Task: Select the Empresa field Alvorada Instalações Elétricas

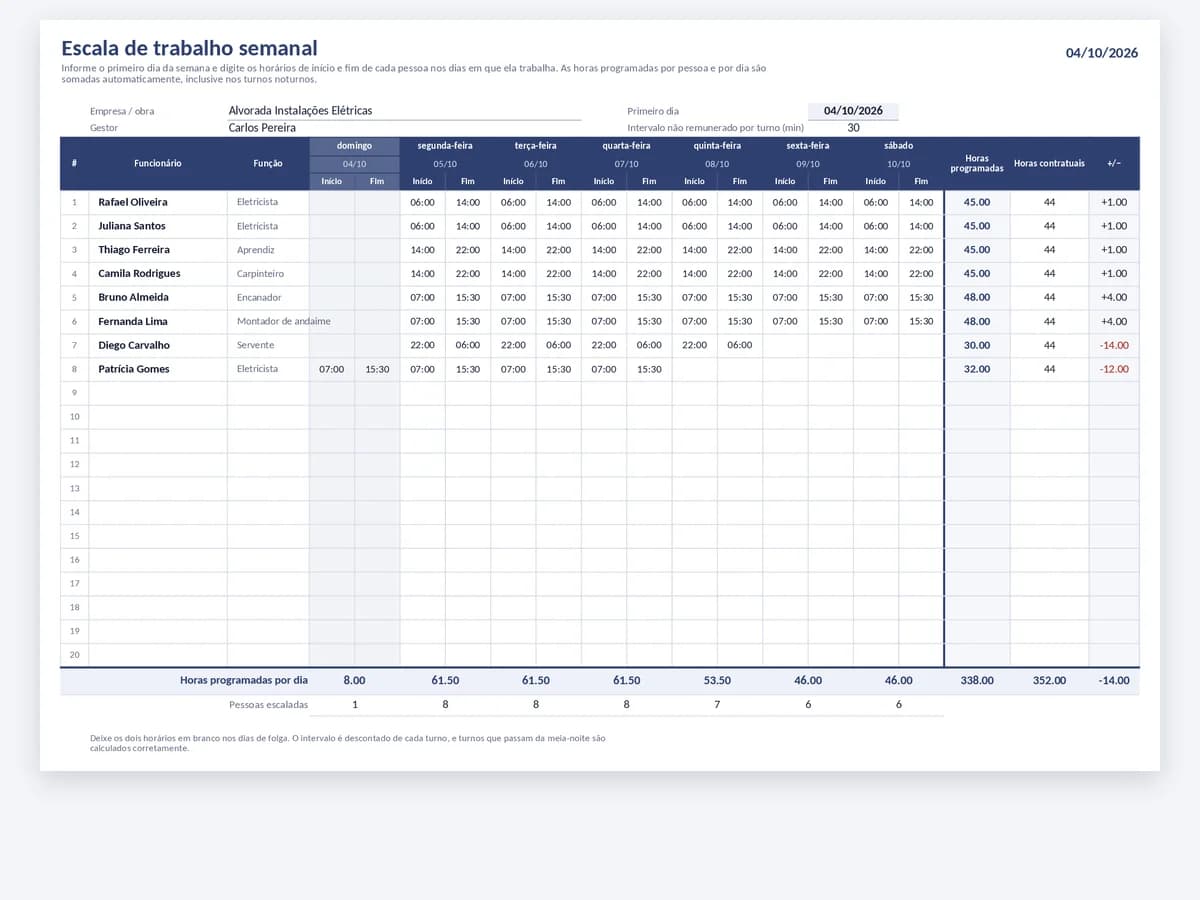Action: [404, 111]
